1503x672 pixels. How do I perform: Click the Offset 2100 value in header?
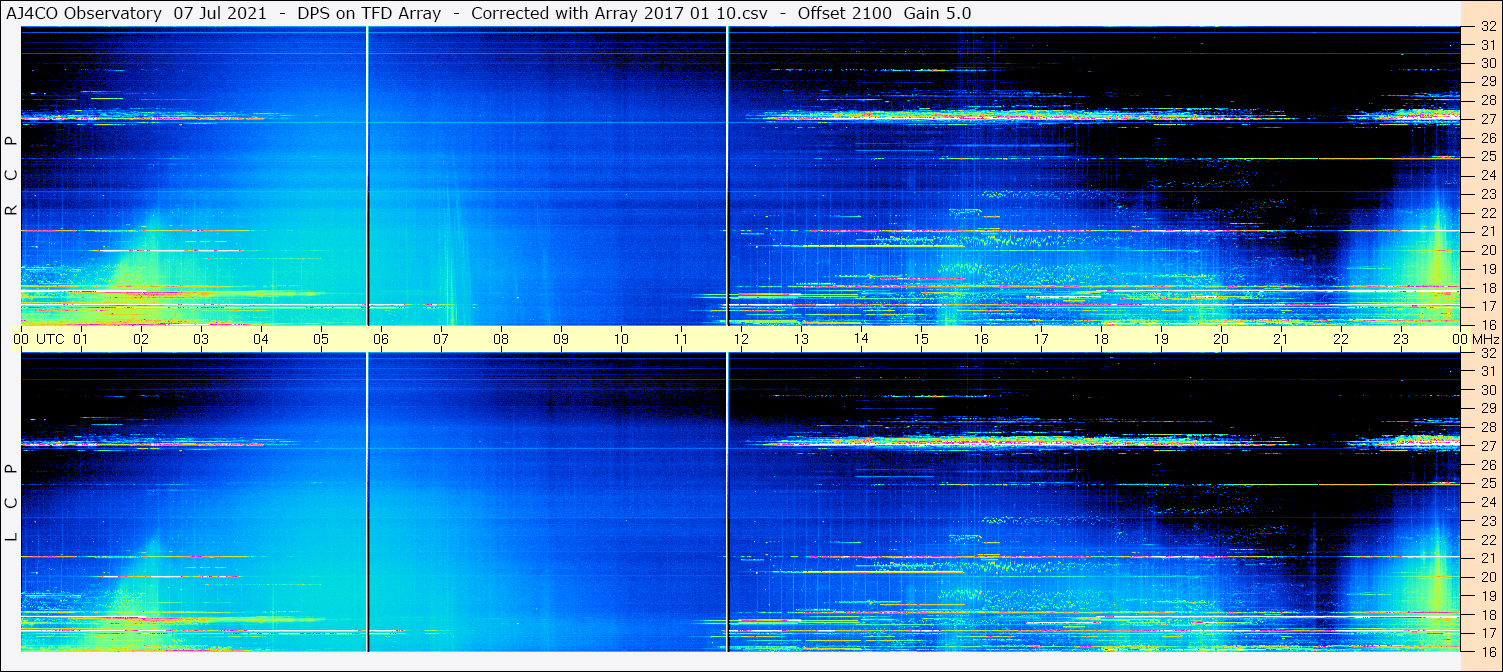pos(844,13)
